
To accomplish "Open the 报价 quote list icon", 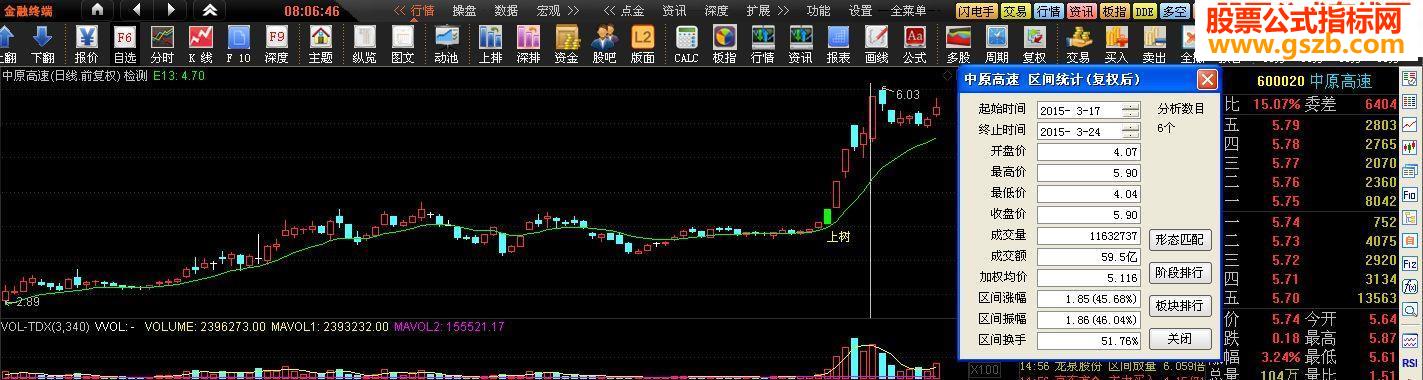I will point(86,44).
